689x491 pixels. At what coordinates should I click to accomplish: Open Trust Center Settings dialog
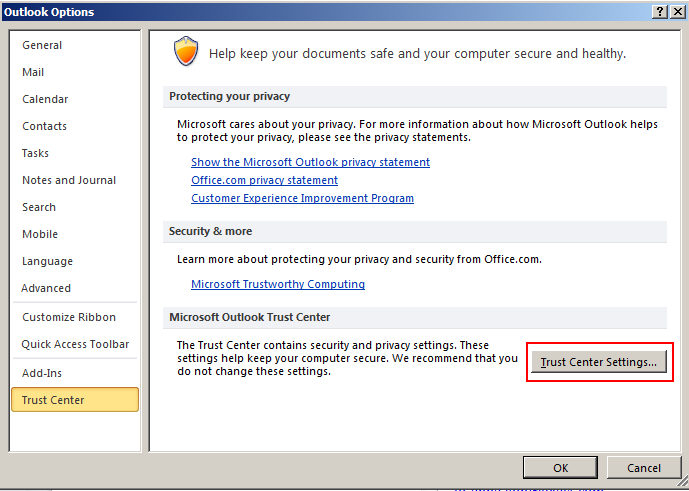click(x=599, y=362)
